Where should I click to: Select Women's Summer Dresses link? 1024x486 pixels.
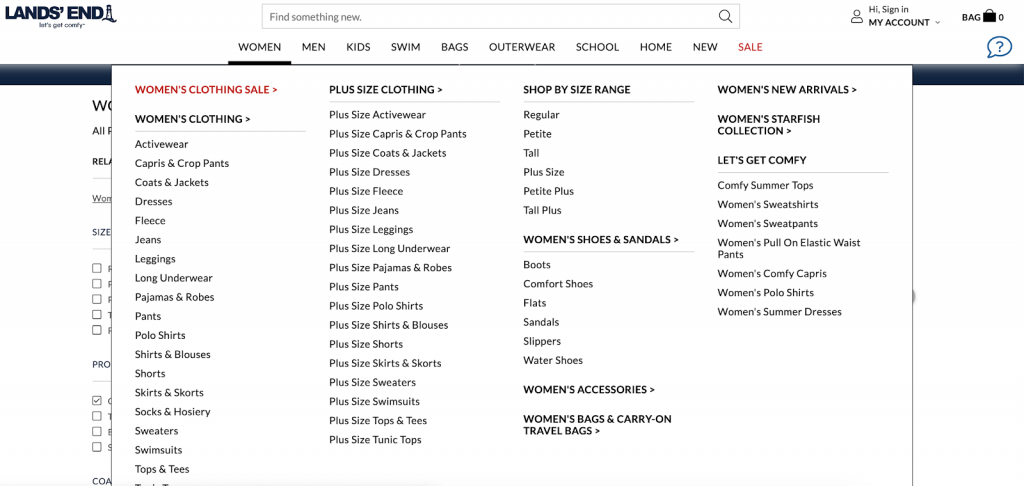coord(779,312)
